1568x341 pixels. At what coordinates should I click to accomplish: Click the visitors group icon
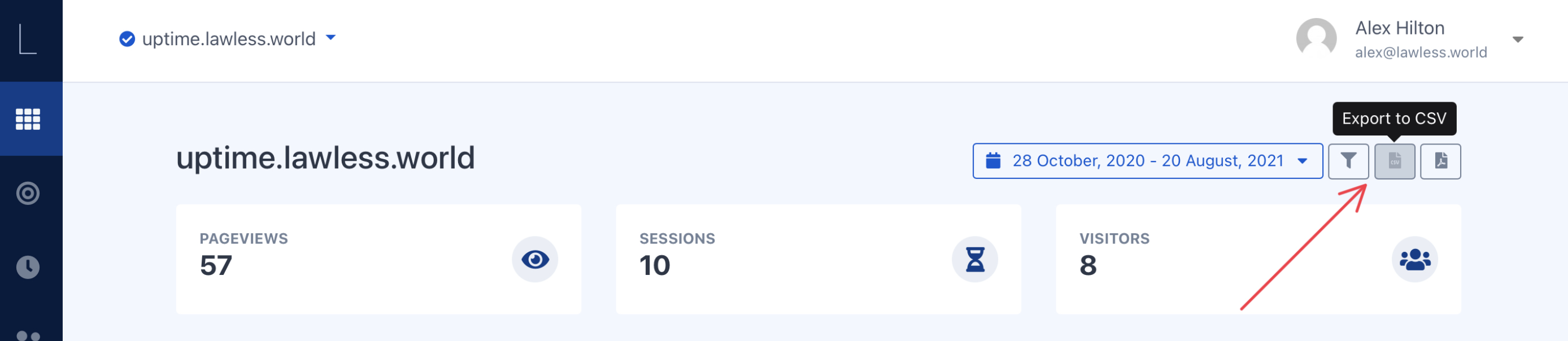pos(1414,260)
